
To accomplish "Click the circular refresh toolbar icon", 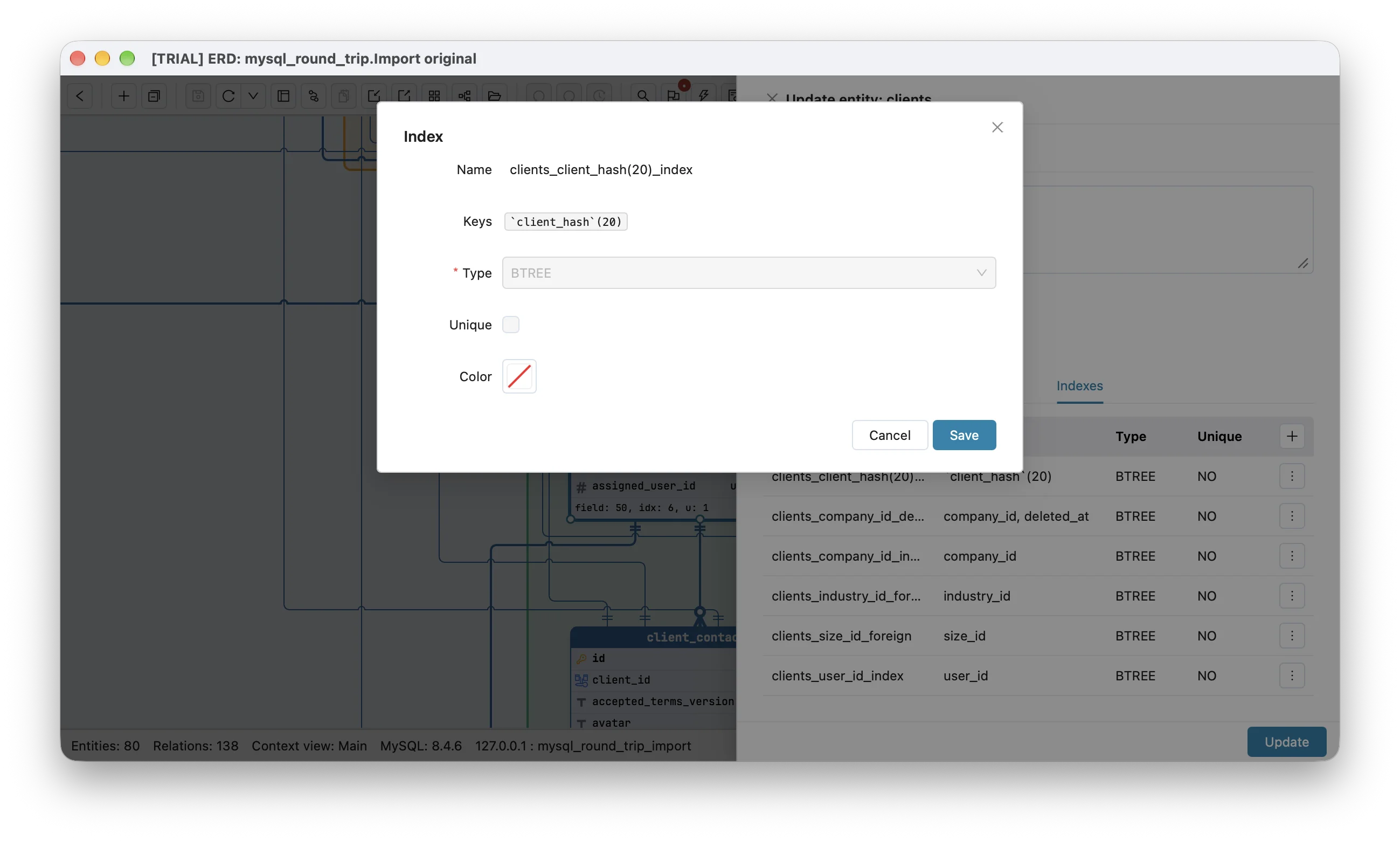I will (228, 96).
